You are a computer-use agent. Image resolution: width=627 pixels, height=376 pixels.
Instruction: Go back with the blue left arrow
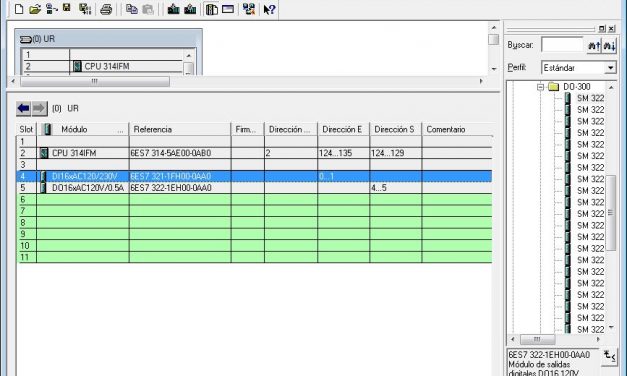24,108
